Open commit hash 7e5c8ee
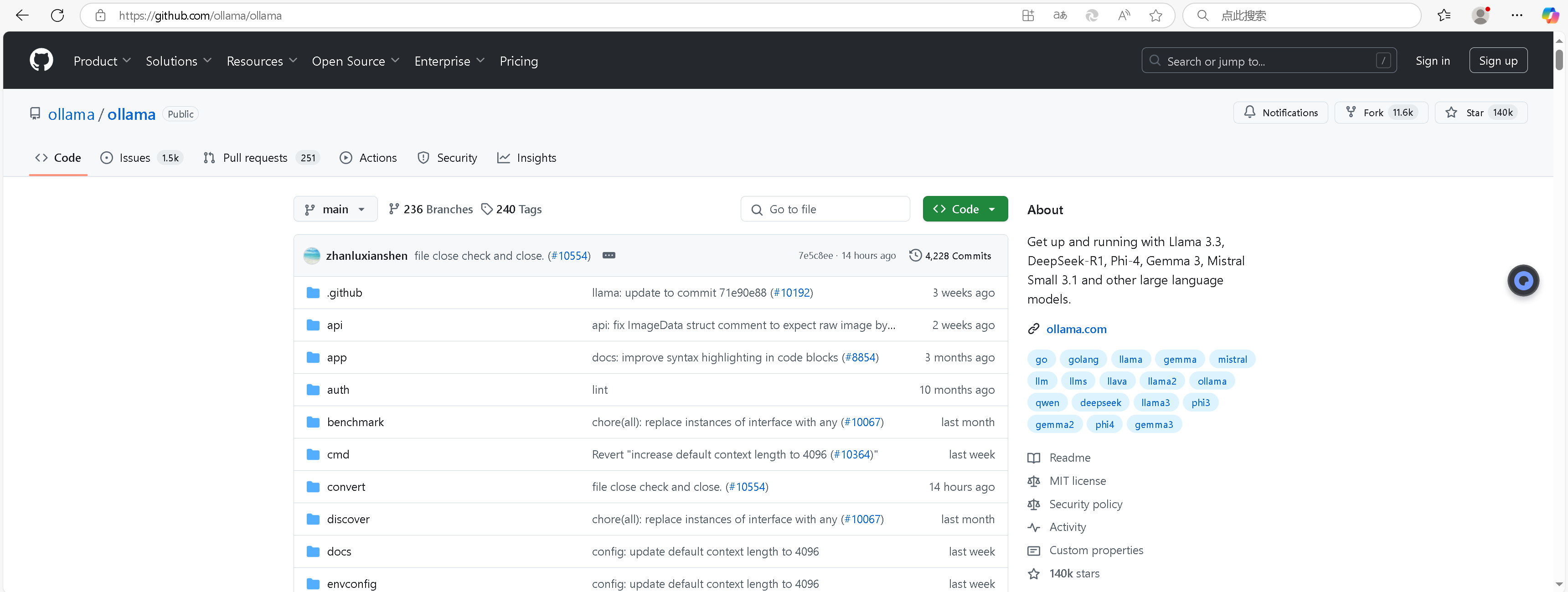The width and height of the screenshot is (1568, 592). click(x=815, y=256)
